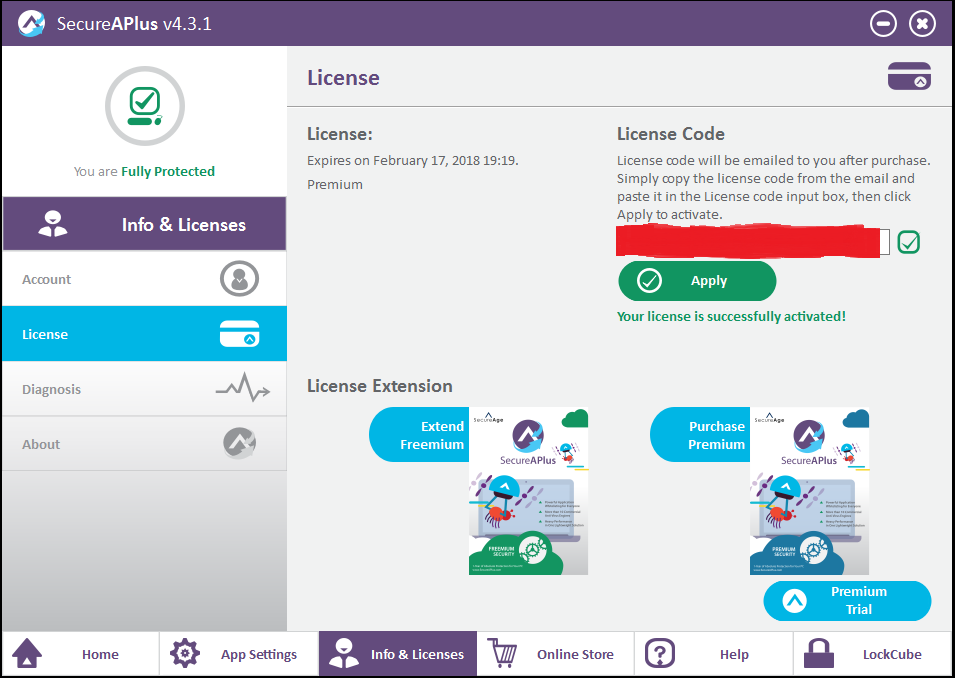Click the 'Your license is successfully activated!' message

pyautogui.click(x=731, y=316)
